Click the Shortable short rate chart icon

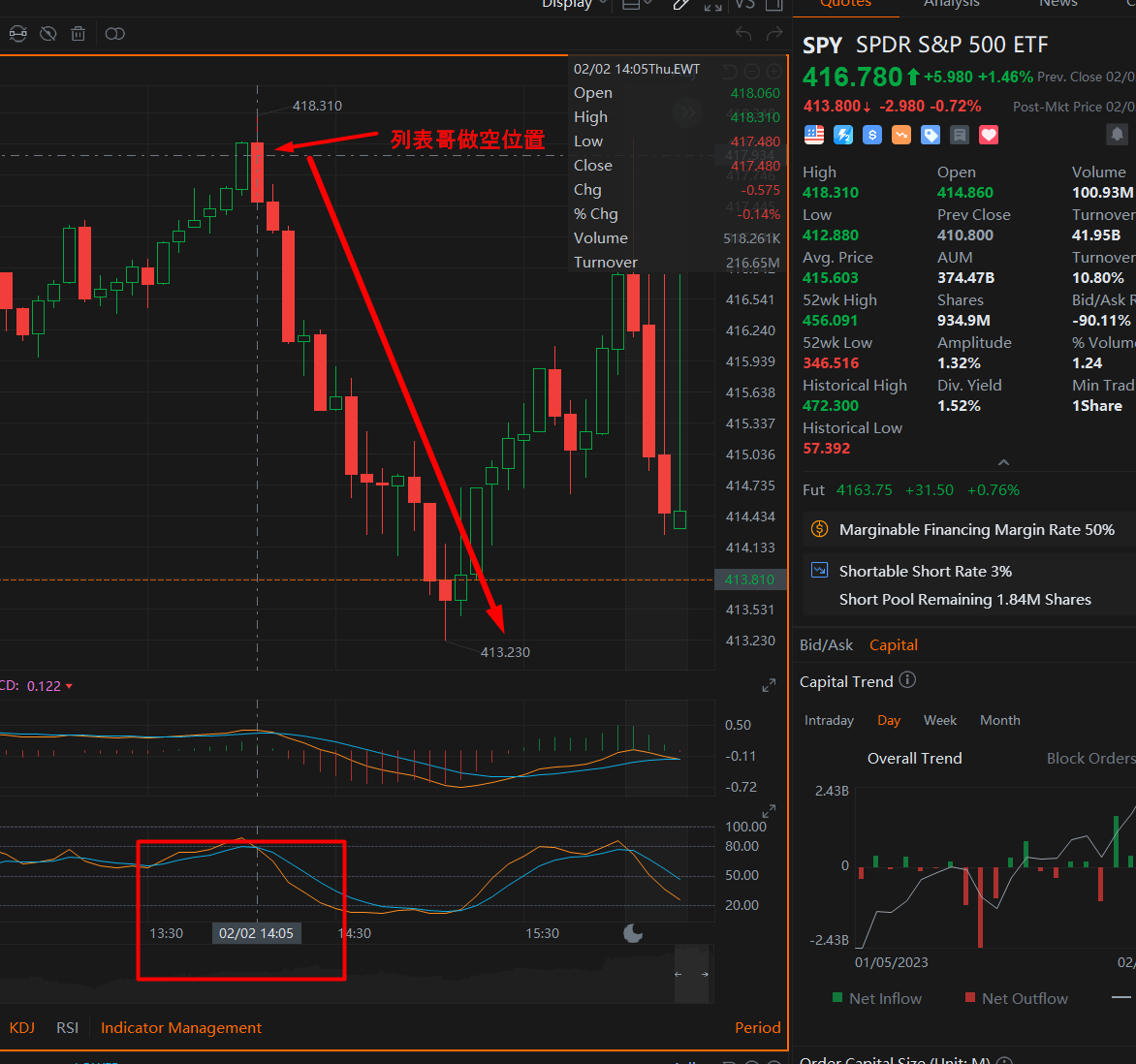(819, 570)
